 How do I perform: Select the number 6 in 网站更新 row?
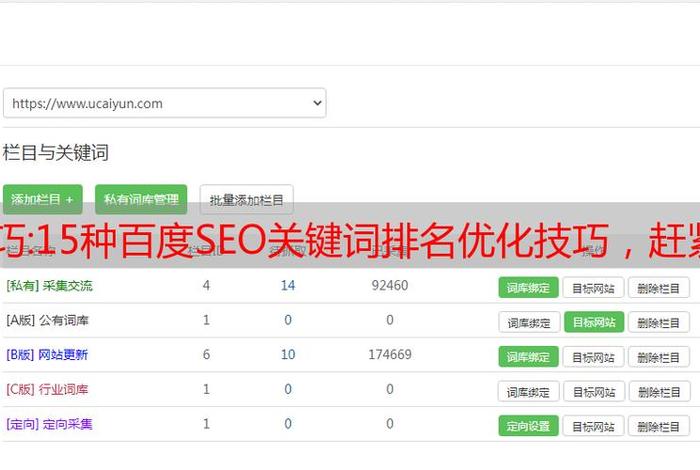pos(206,354)
